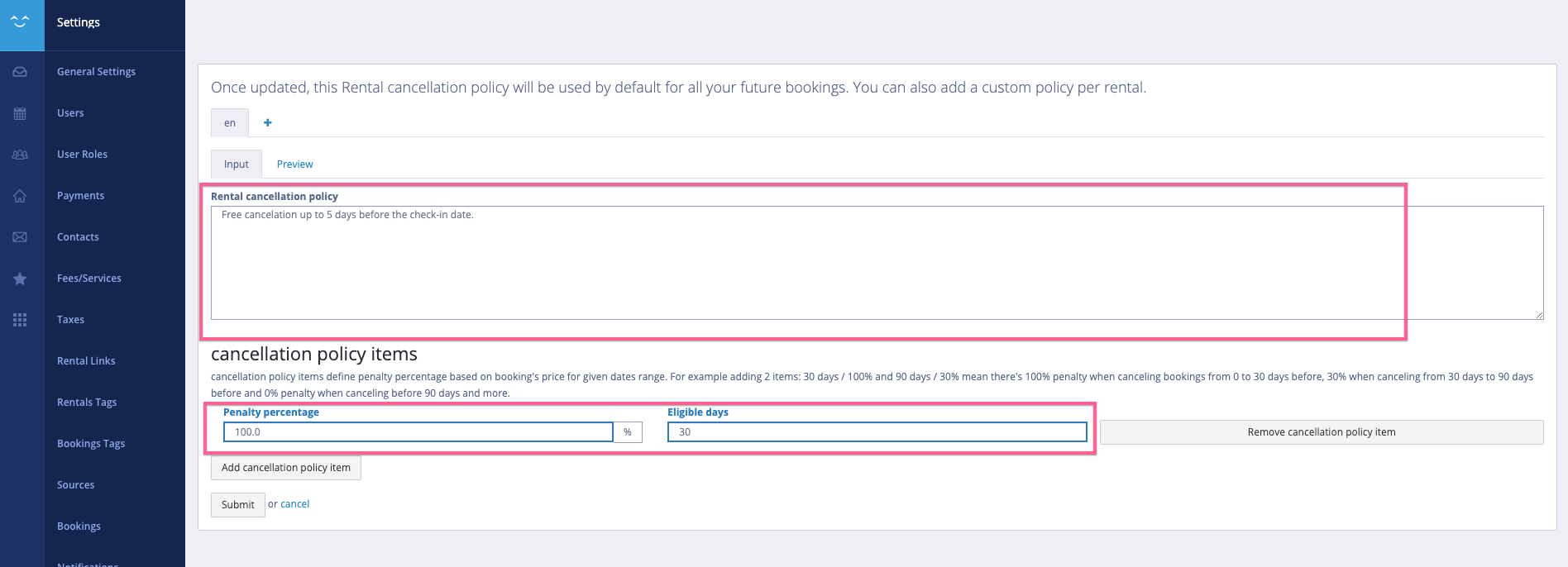Switch to the Preview tab
This screenshot has height=567, width=1568.
[x=294, y=164]
